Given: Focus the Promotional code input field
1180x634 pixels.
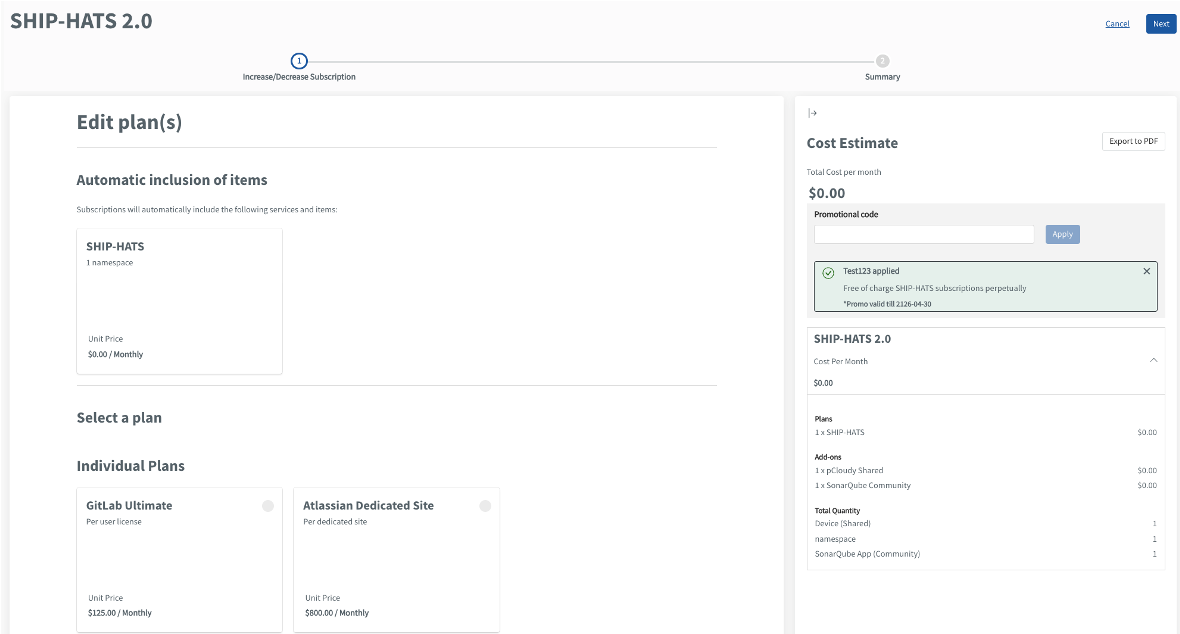Looking at the screenshot, I should click(924, 234).
